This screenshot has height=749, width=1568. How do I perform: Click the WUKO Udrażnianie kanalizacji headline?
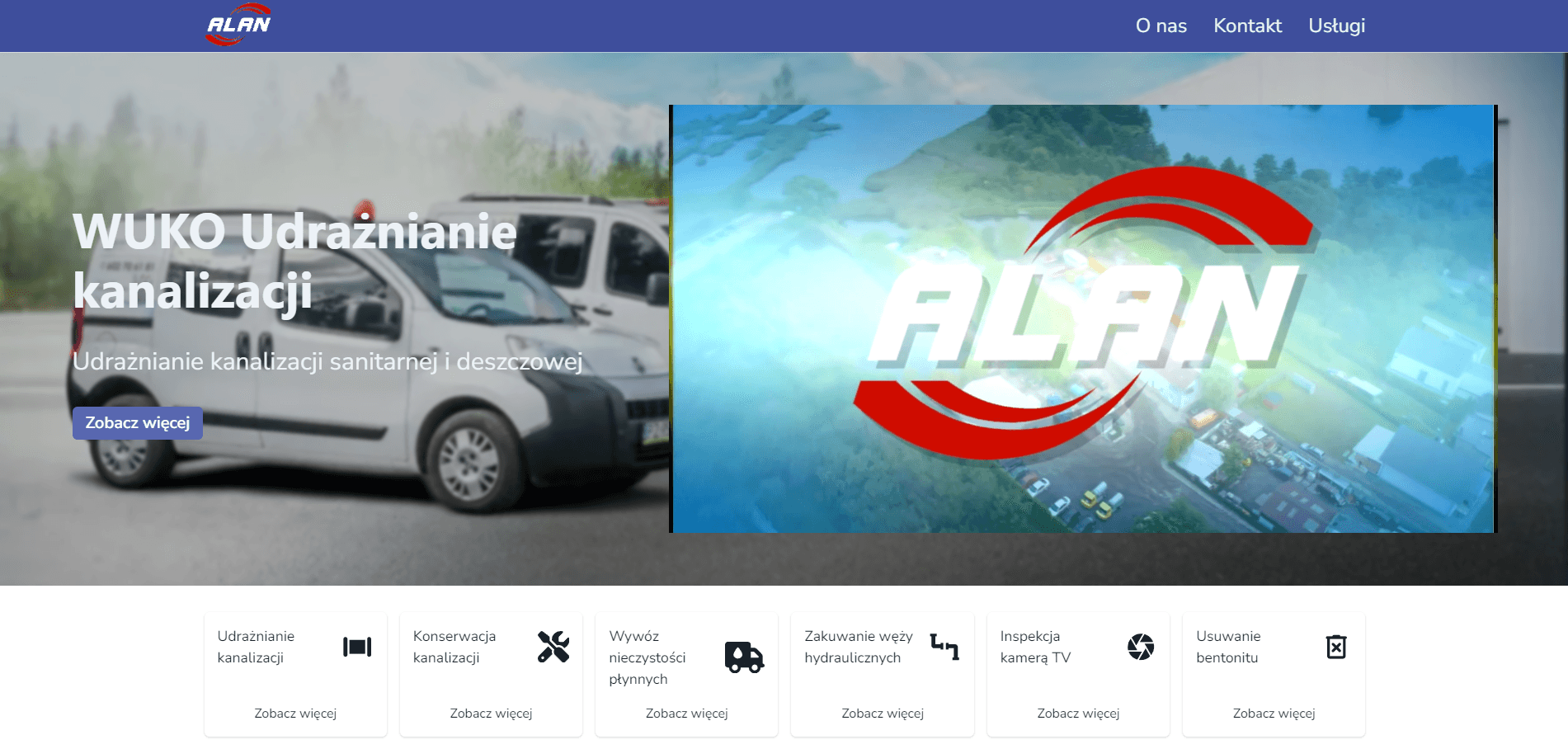[294, 261]
